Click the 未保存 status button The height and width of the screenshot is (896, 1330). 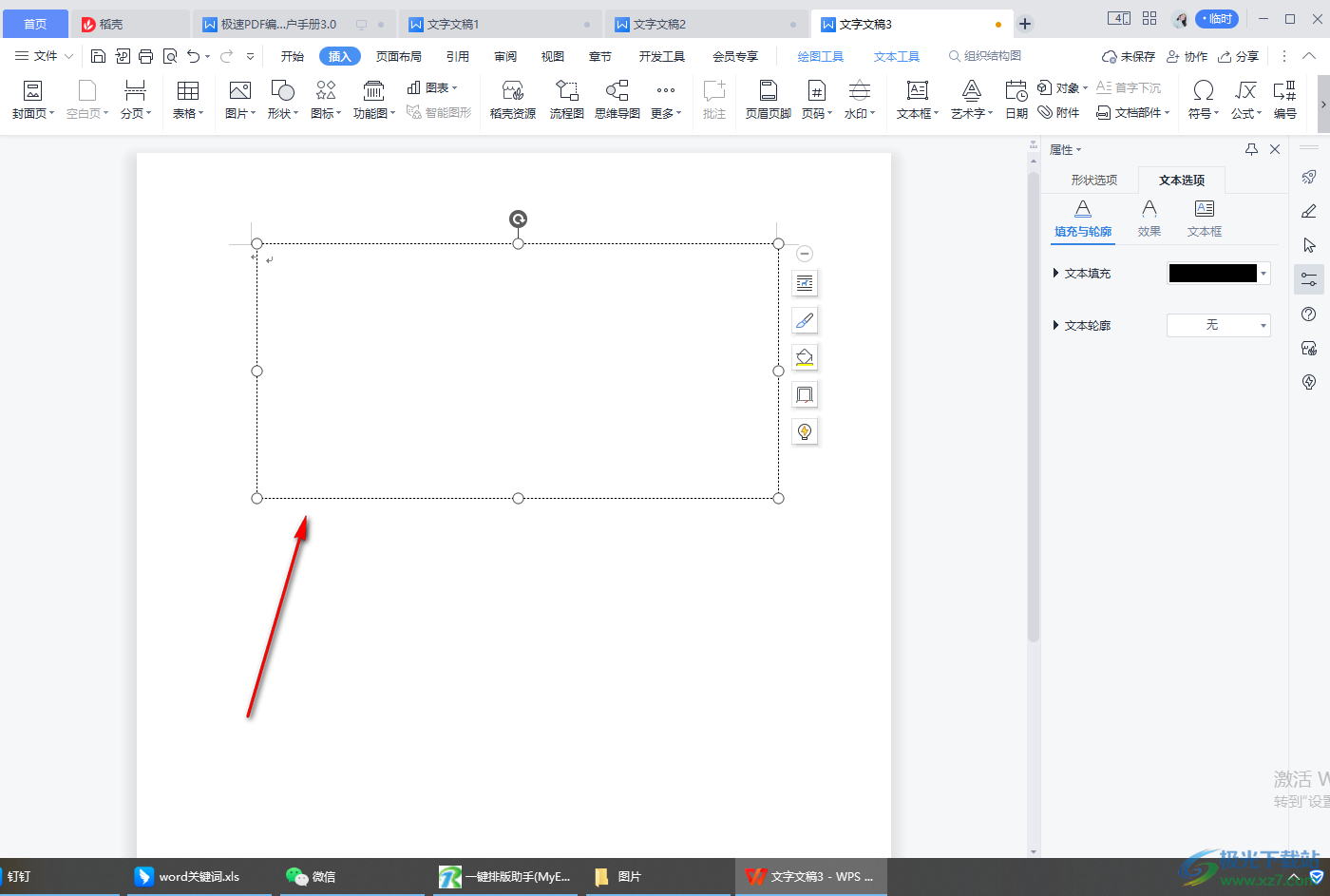(1129, 56)
